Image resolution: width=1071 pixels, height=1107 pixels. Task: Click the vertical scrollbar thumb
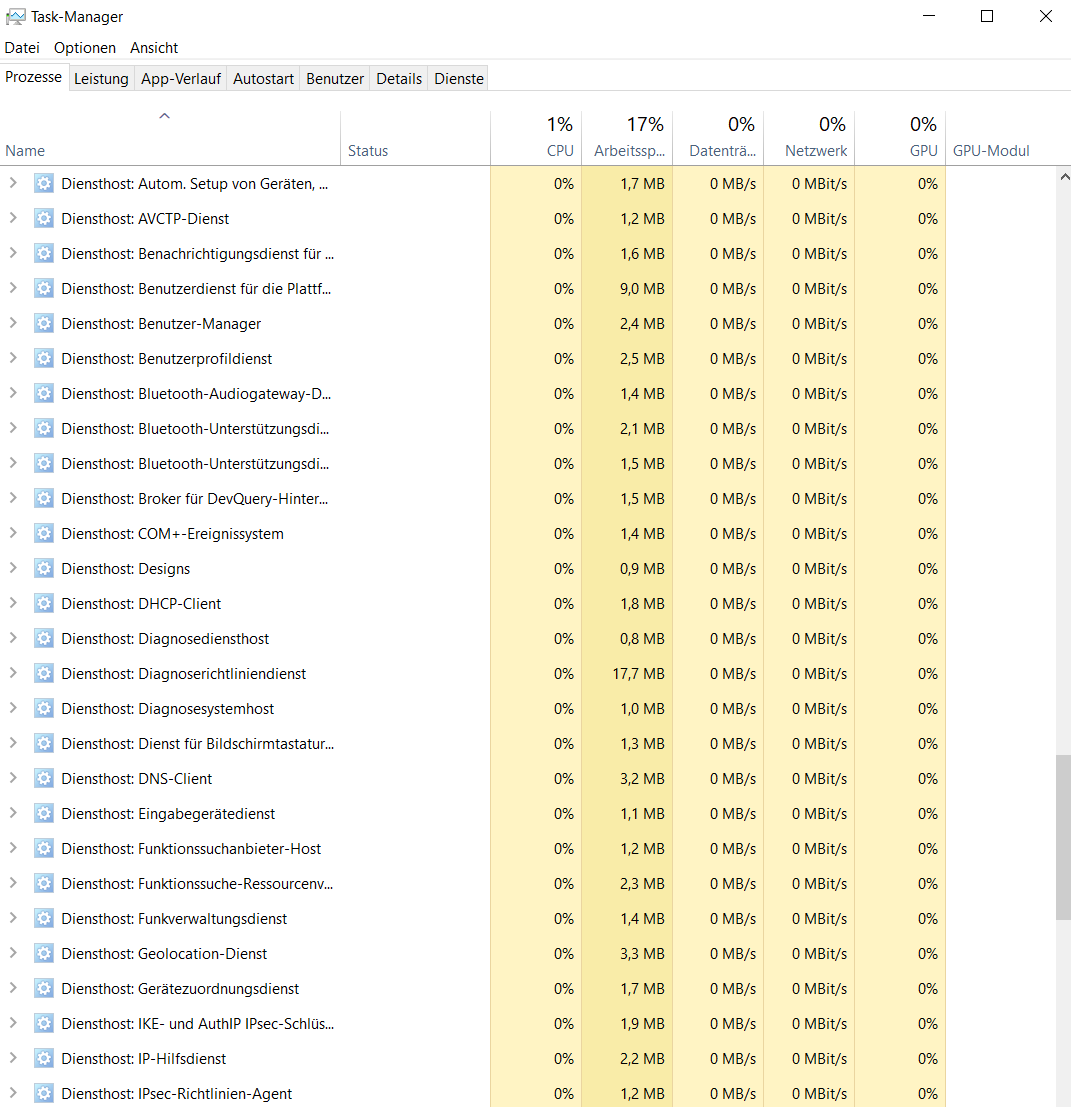[x=1063, y=837]
